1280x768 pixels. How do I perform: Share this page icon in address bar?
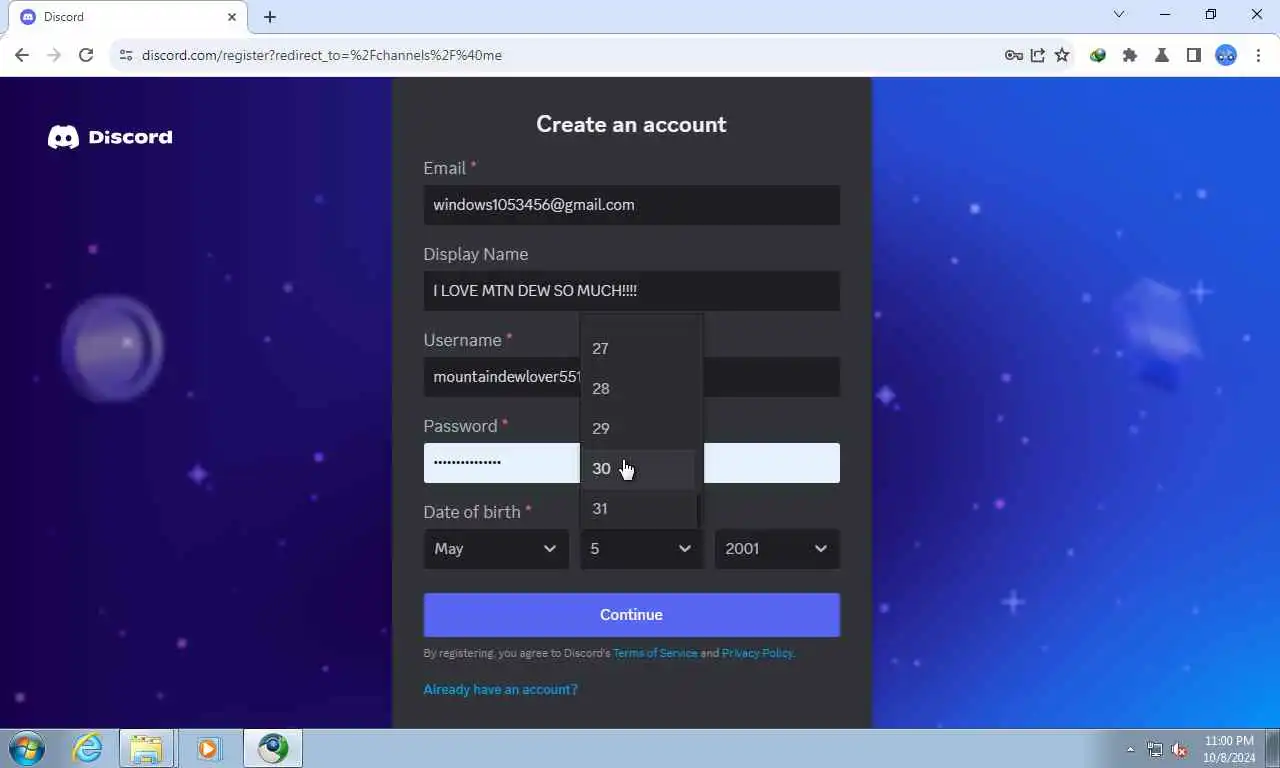pyautogui.click(x=1038, y=55)
